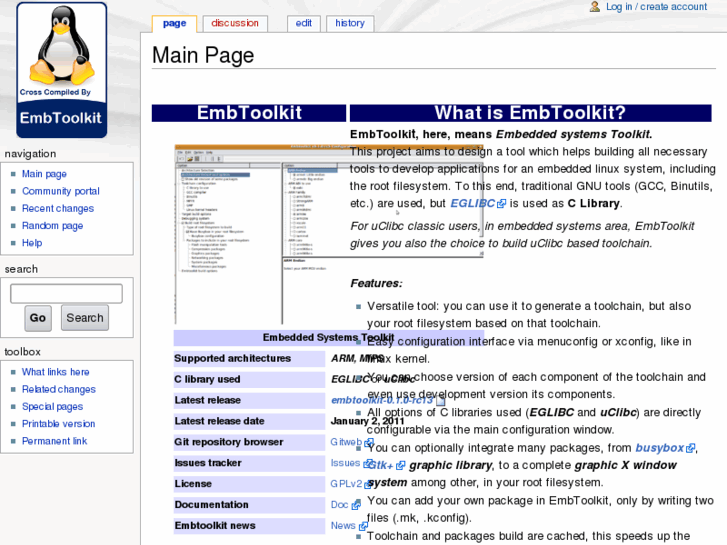Image resolution: width=727 pixels, height=545 pixels.
Task: Go to Recent changes
Action: point(57,208)
